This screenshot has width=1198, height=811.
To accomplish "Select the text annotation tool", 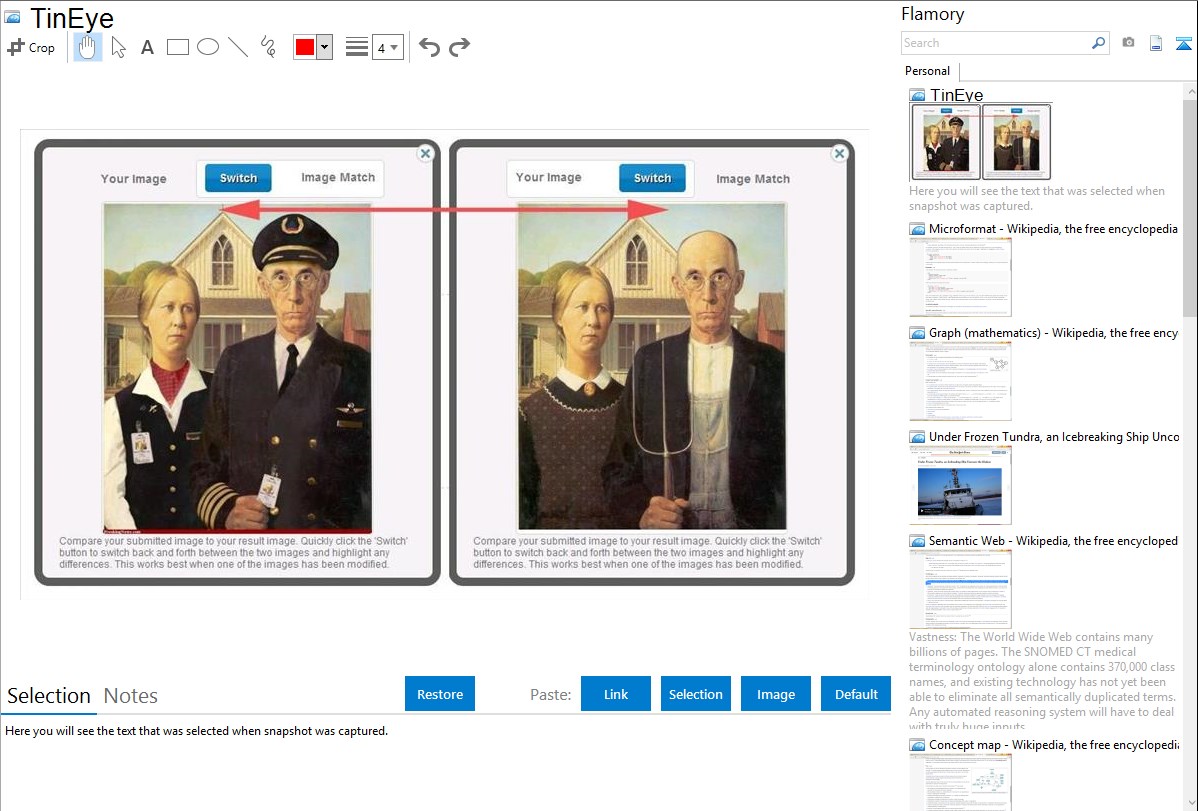I will coord(147,47).
